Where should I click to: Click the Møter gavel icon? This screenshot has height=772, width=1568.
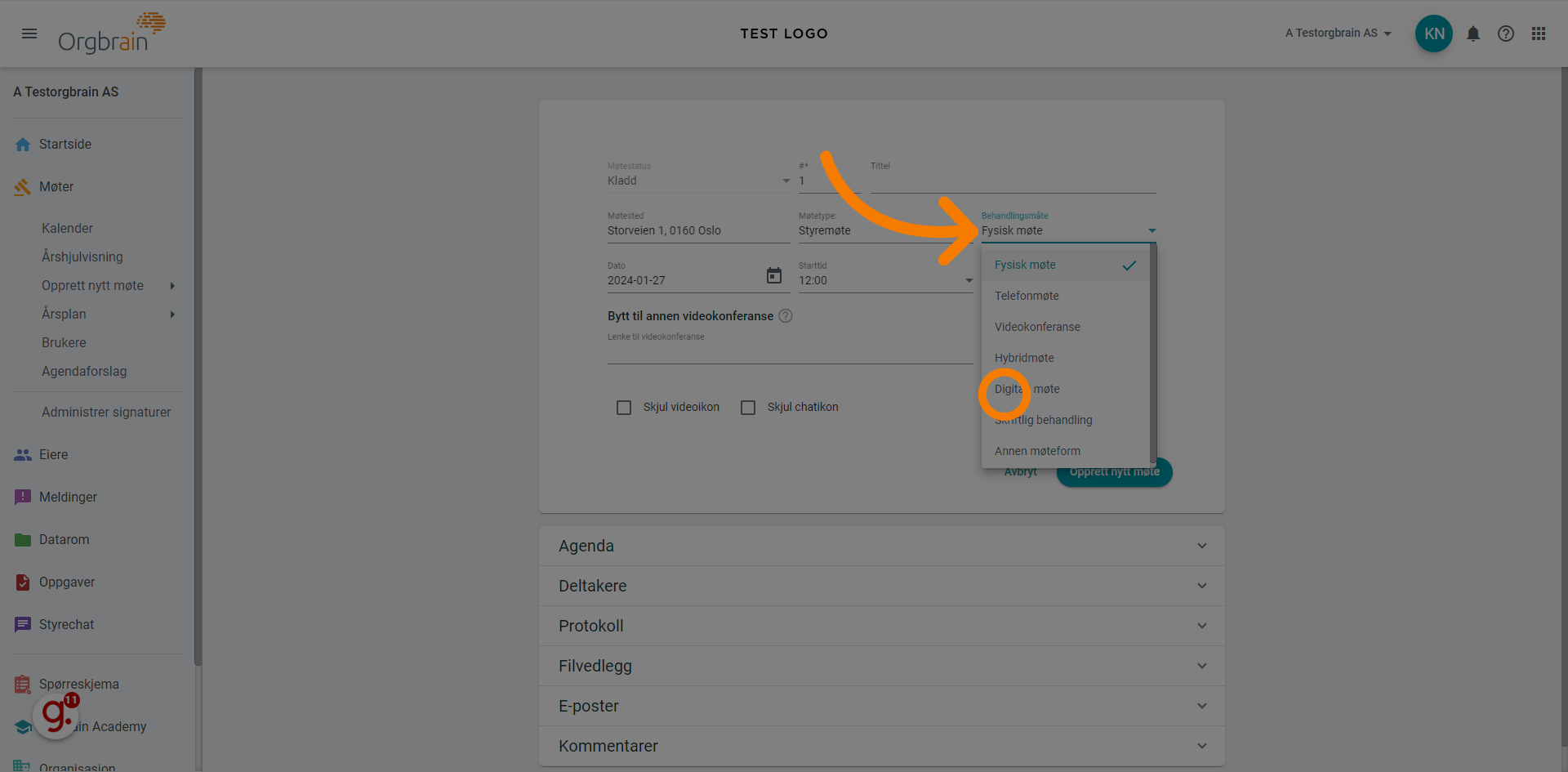tap(23, 187)
